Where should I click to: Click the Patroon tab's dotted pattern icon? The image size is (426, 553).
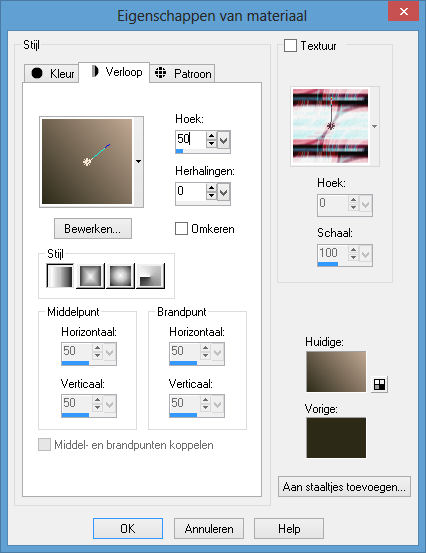160,72
